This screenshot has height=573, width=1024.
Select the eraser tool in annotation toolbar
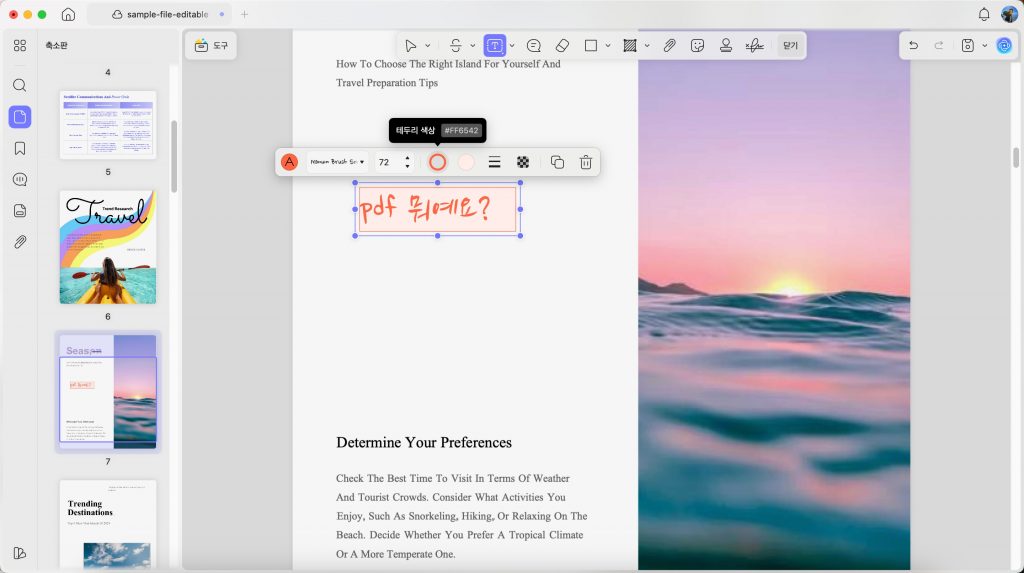[x=562, y=46]
